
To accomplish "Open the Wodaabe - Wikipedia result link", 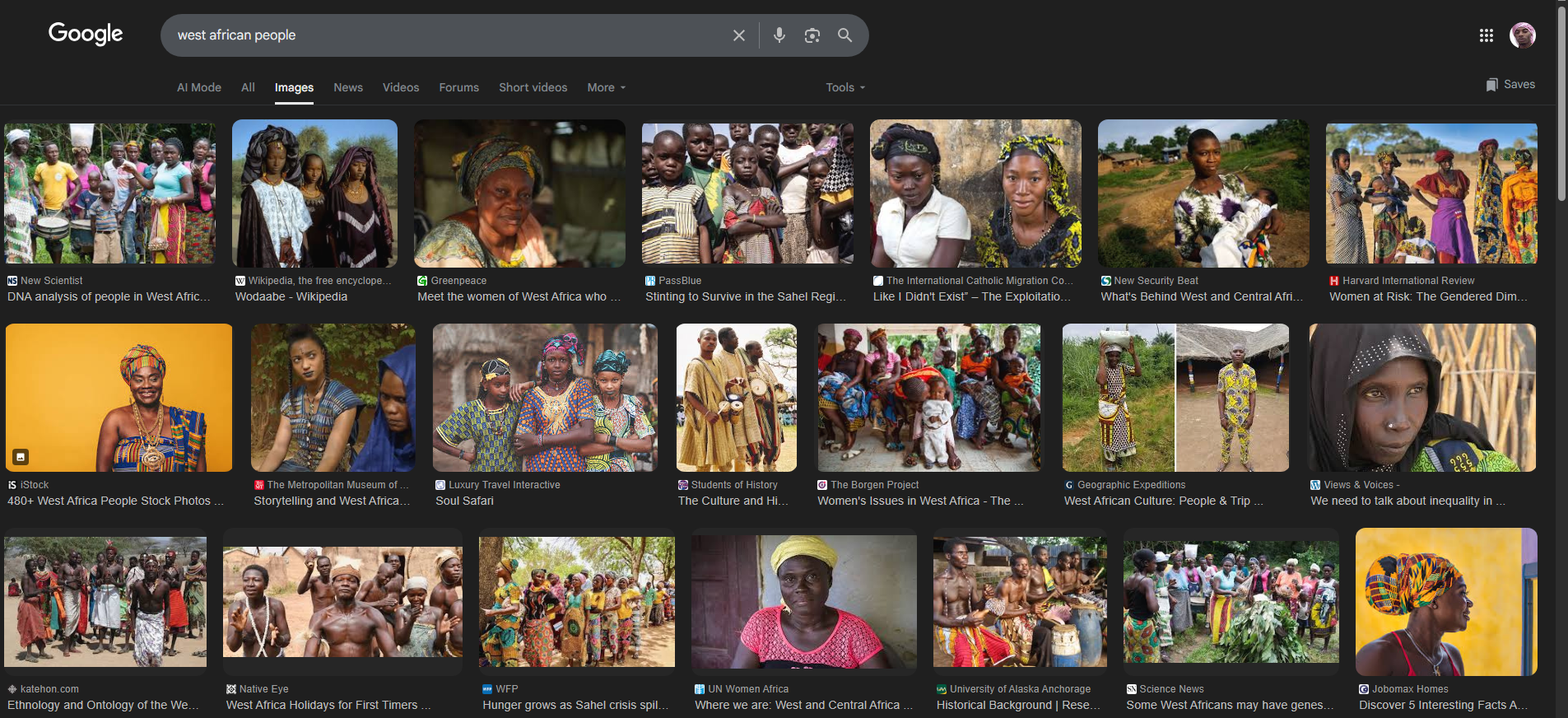I will click(x=291, y=296).
